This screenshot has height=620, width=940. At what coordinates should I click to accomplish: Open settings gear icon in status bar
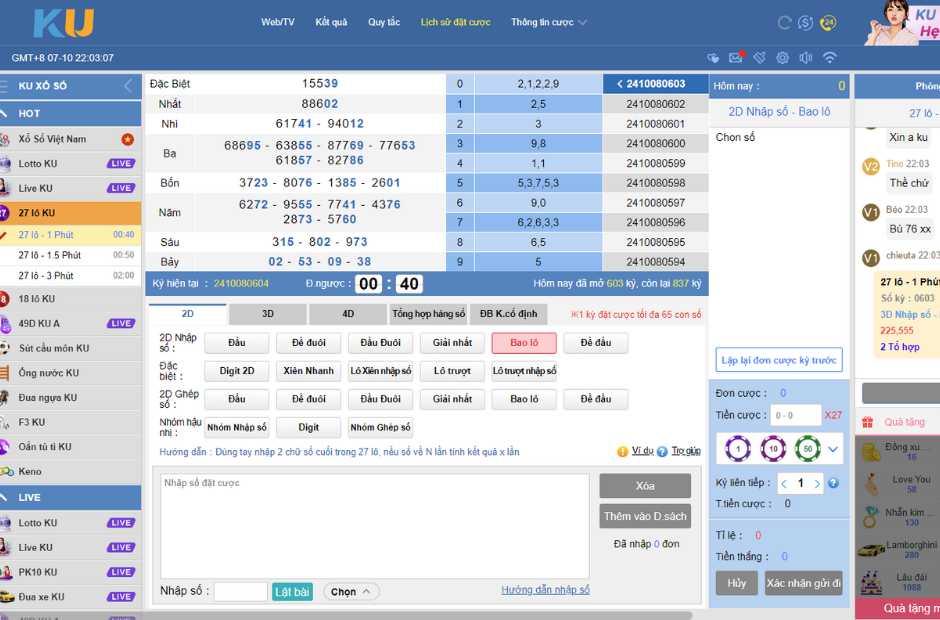[x=782, y=58]
